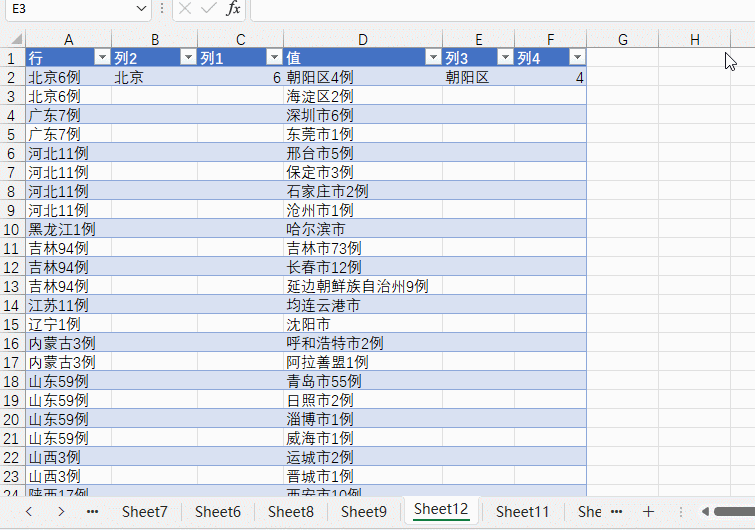Viewport: 755px width, 530px height.
Task: Open the filter dropdown for 列3 column
Action: click(x=505, y=58)
